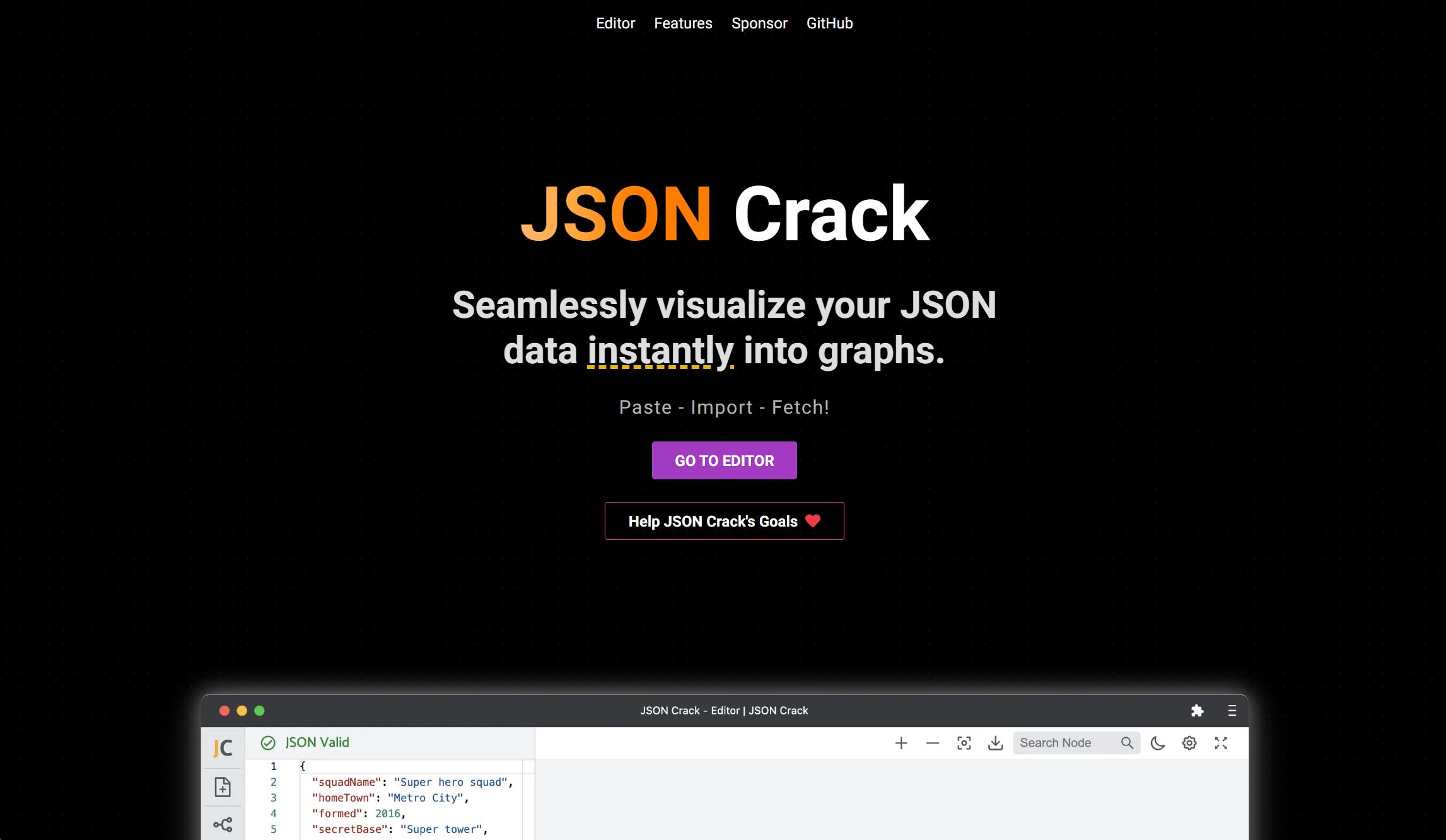Click the zoom in plus icon
The width and height of the screenshot is (1446, 840).
pyautogui.click(x=901, y=743)
